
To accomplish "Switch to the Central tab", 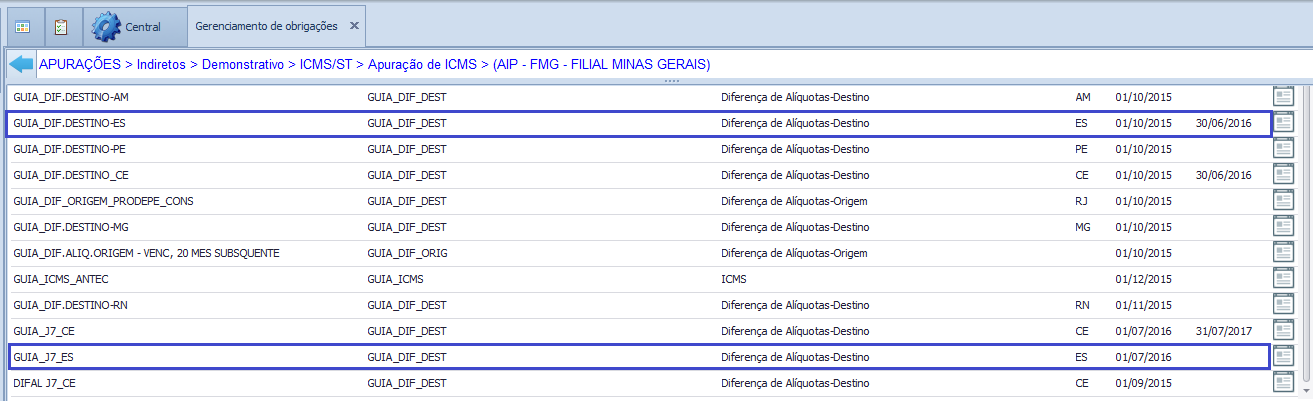I will (134, 26).
